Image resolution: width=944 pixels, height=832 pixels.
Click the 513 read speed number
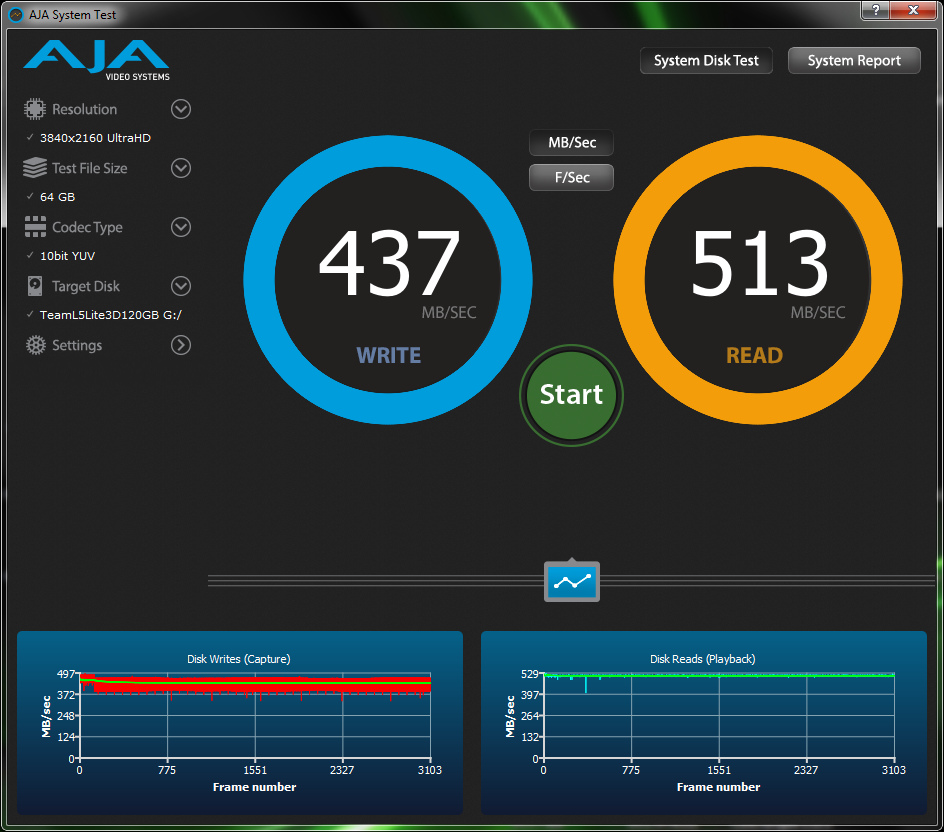(x=760, y=264)
